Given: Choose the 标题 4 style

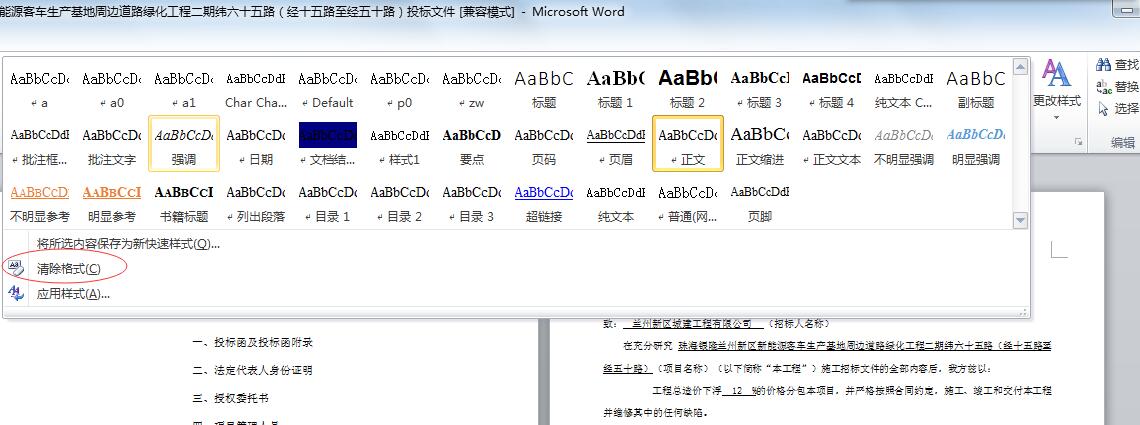Looking at the screenshot, I should click(832, 87).
